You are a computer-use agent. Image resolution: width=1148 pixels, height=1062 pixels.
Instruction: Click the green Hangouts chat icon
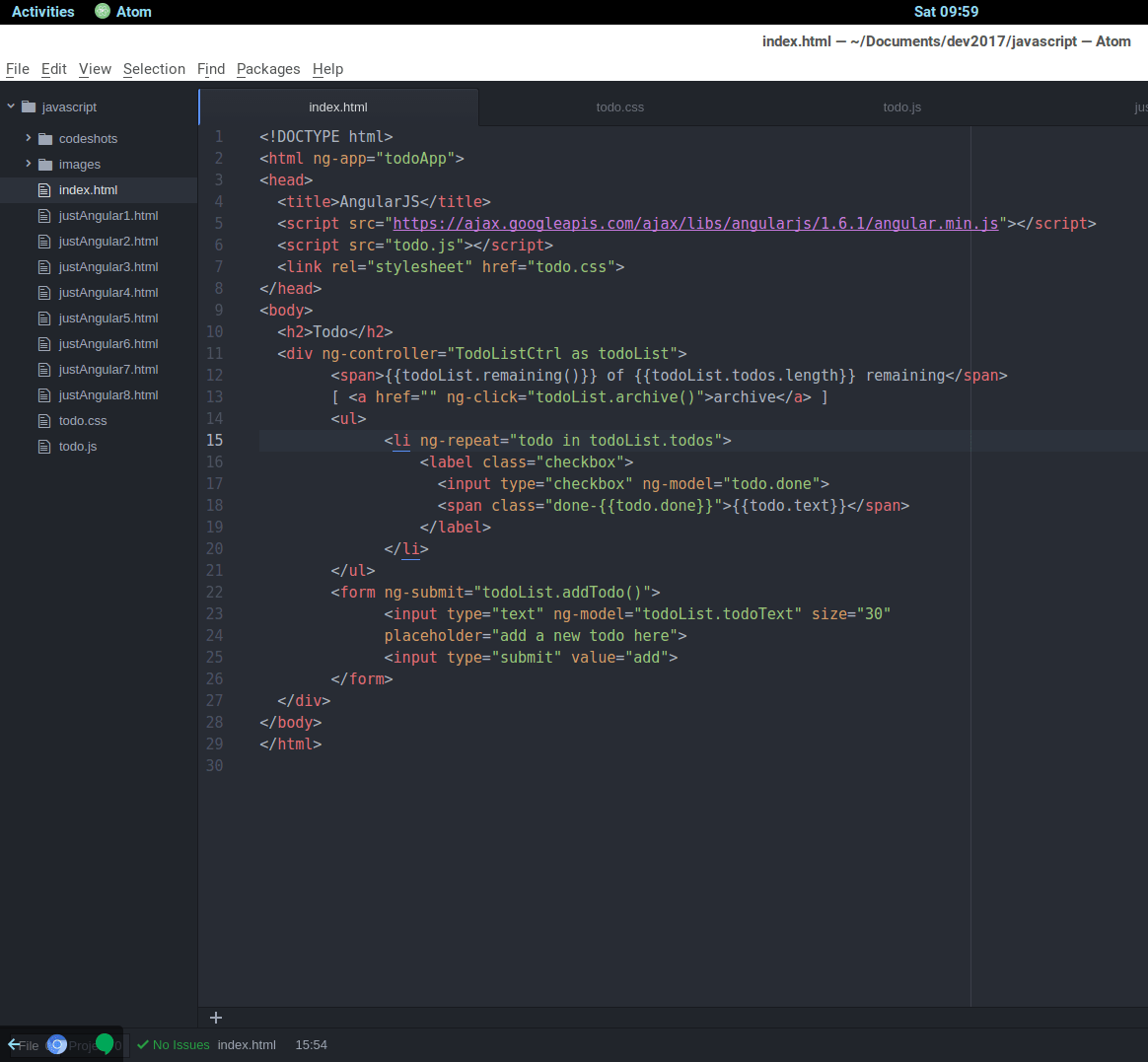pos(105,1043)
